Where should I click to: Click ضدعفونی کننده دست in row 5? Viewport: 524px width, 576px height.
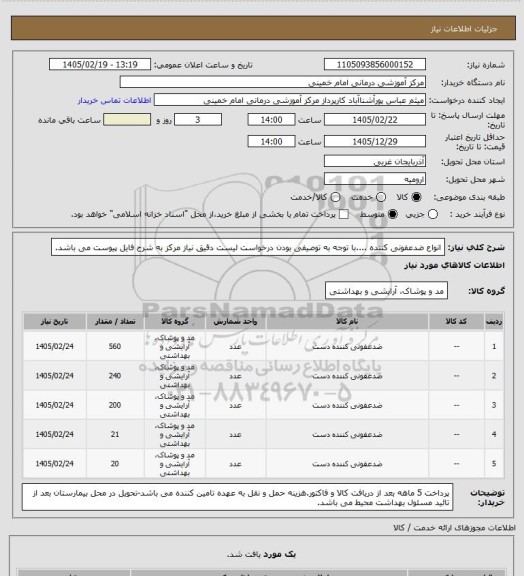(x=347, y=464)
